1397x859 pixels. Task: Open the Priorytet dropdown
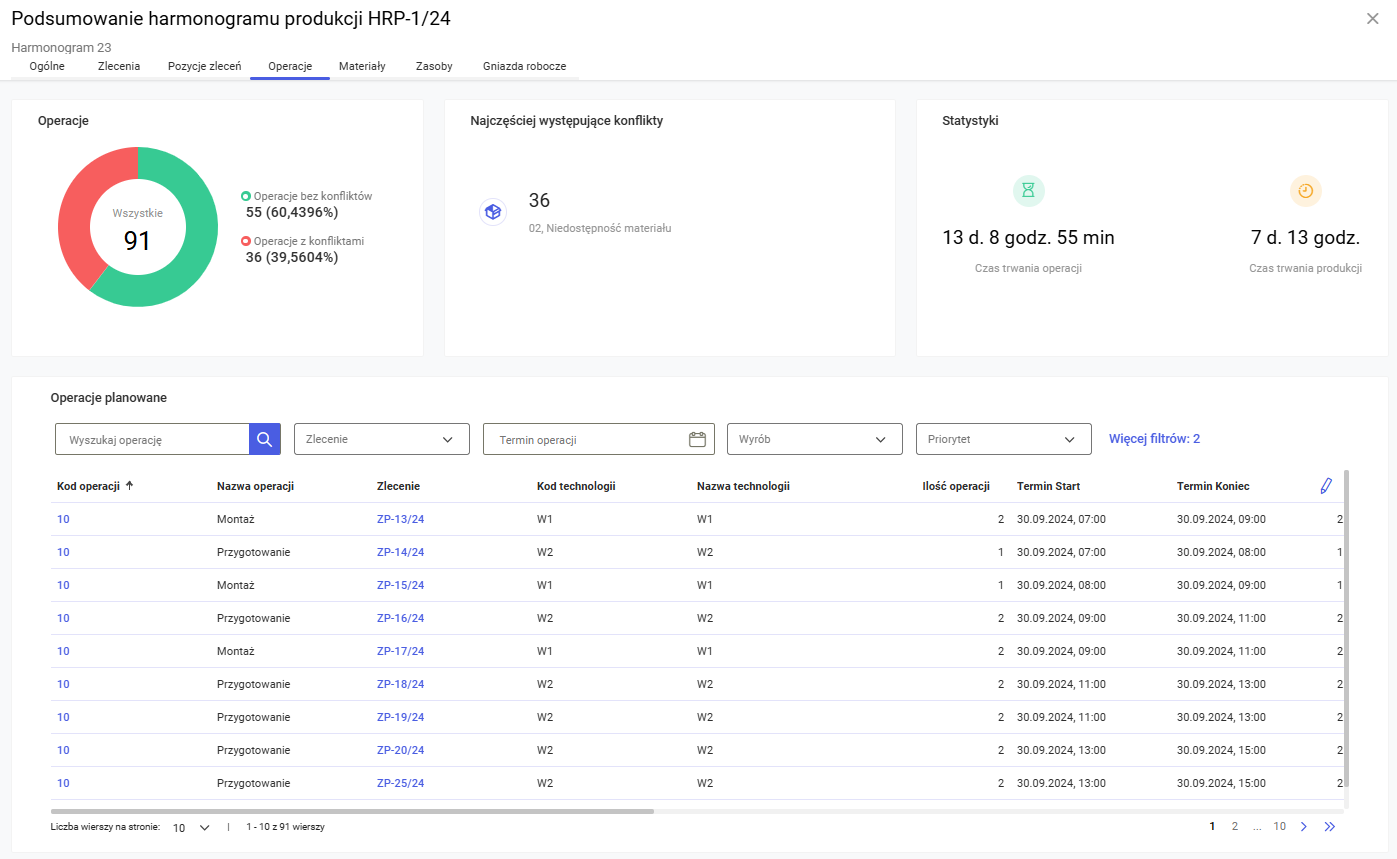point(1003,439)
